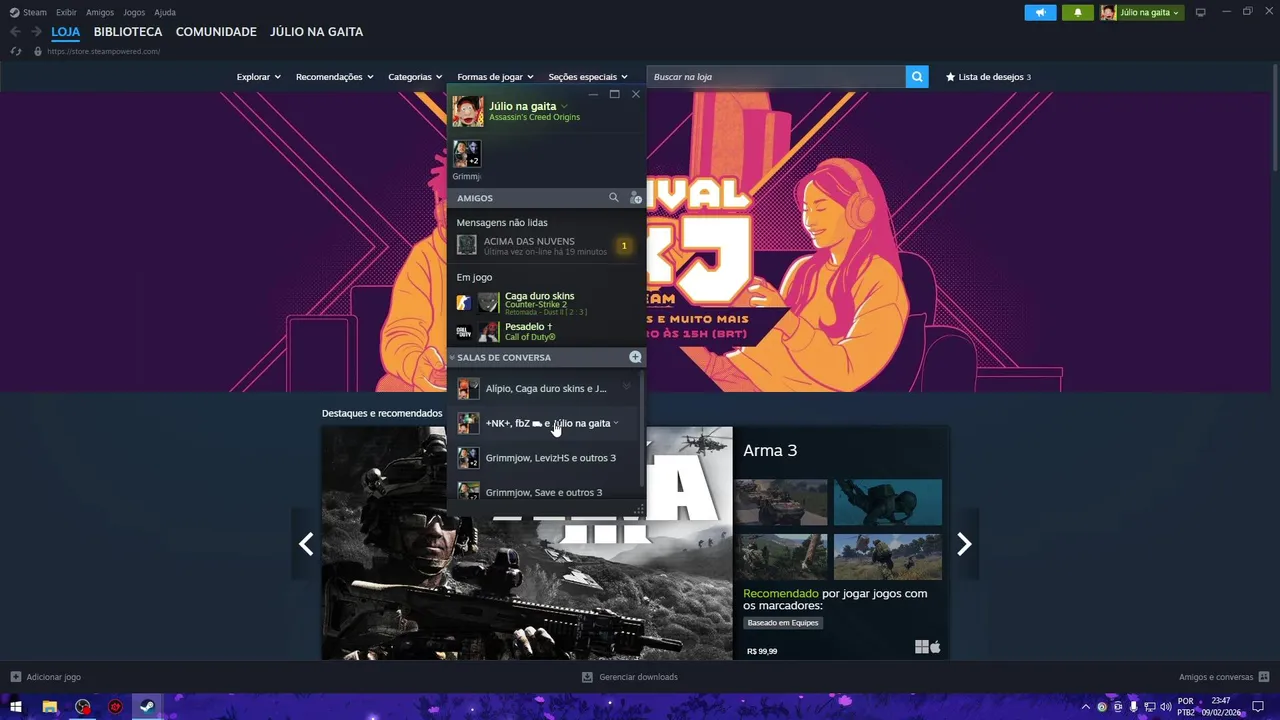This screenshot has height=720, width=1280.
Task: Switch to the Comunidade tab
Action: click(216, 32)
